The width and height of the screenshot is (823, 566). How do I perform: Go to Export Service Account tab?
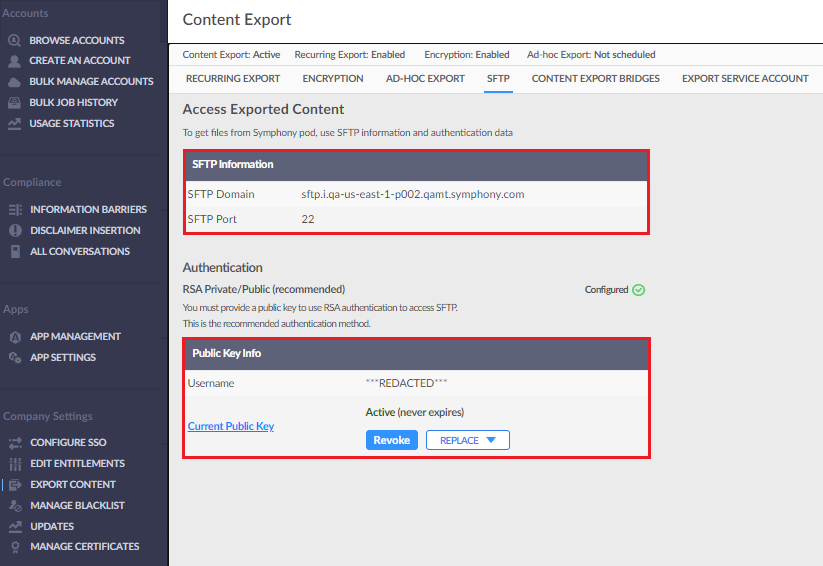[745, 78]
